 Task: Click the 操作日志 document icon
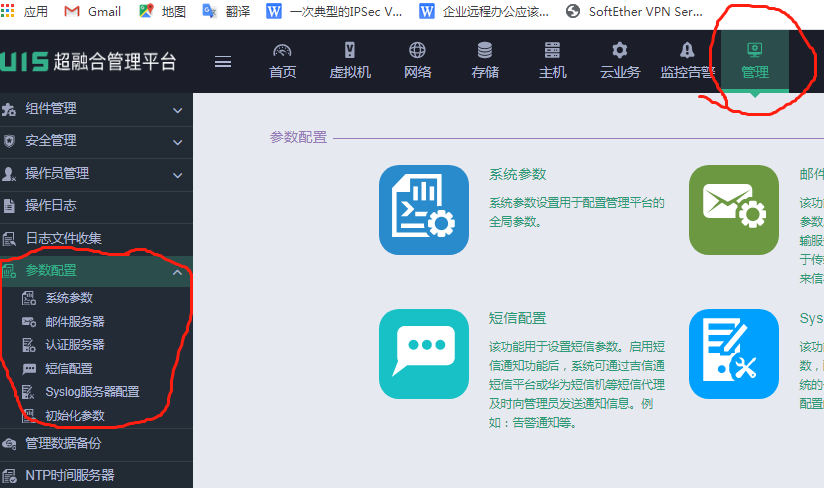pos(9,206)
